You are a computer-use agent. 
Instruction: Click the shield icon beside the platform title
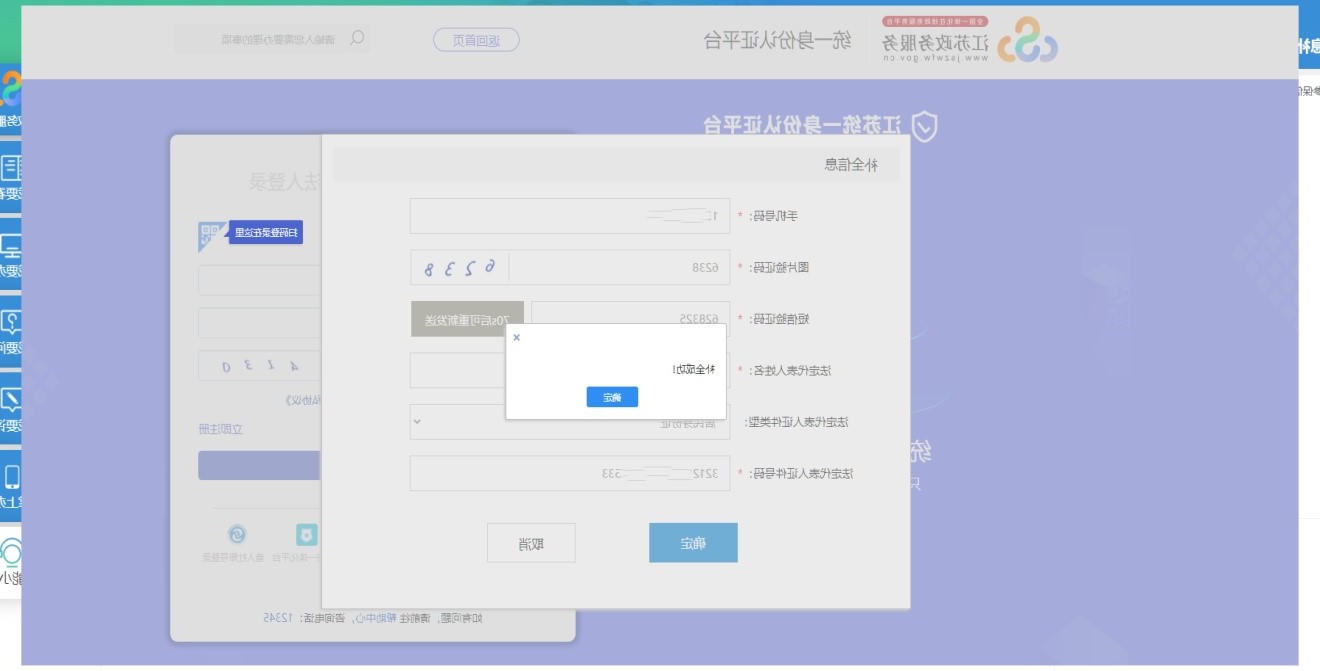point(927,126)
